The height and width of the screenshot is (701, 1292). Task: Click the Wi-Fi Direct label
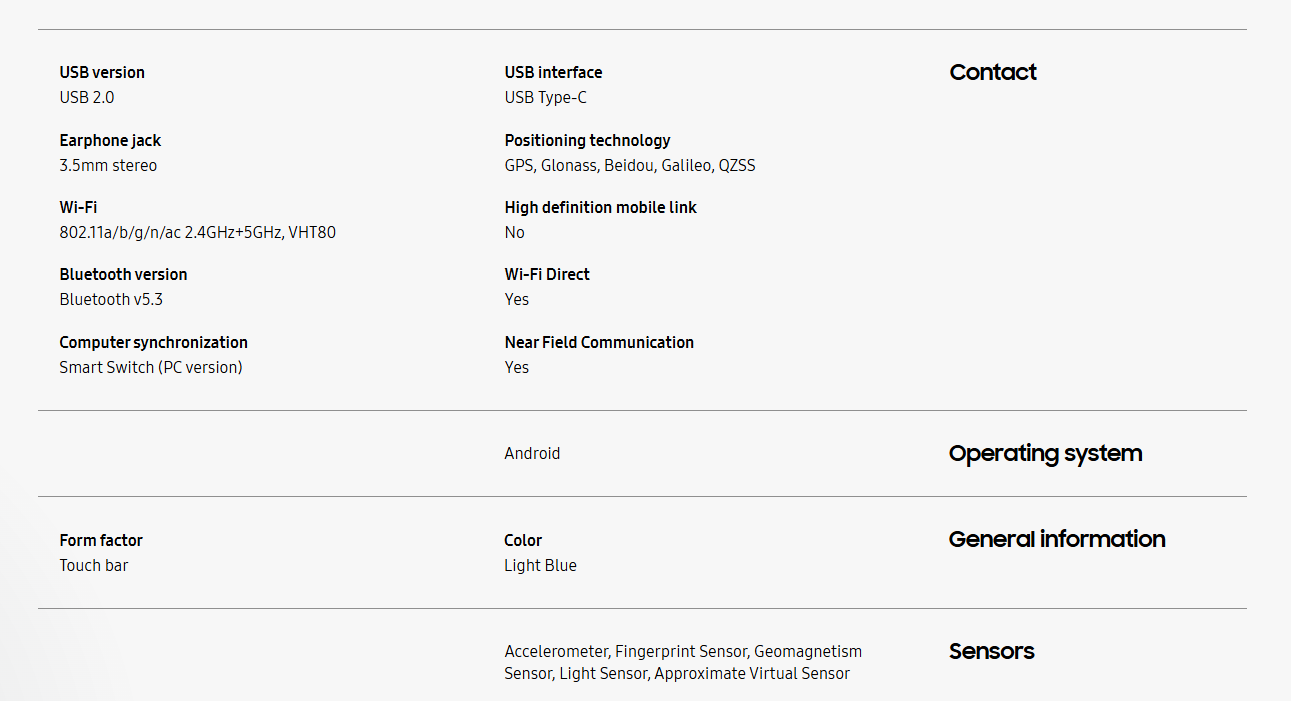pos(547,274)
